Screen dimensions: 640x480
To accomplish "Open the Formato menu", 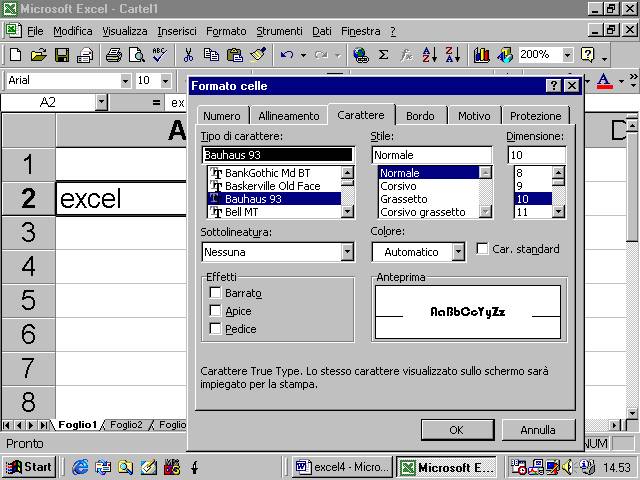I will (226, 31).
